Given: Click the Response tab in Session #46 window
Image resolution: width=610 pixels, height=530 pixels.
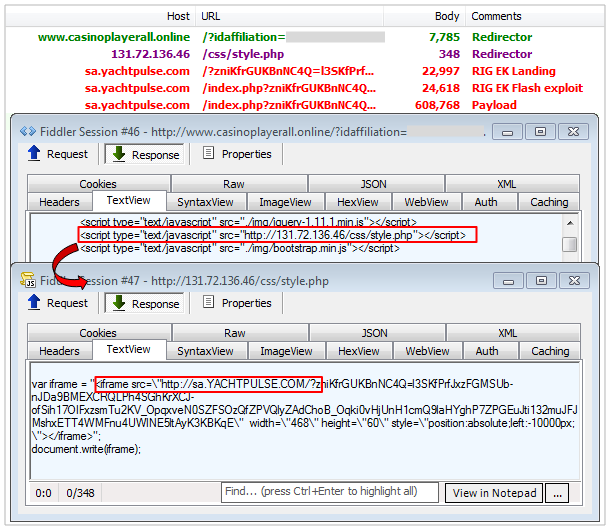Looking at the screenshot, I should point(145,154).
